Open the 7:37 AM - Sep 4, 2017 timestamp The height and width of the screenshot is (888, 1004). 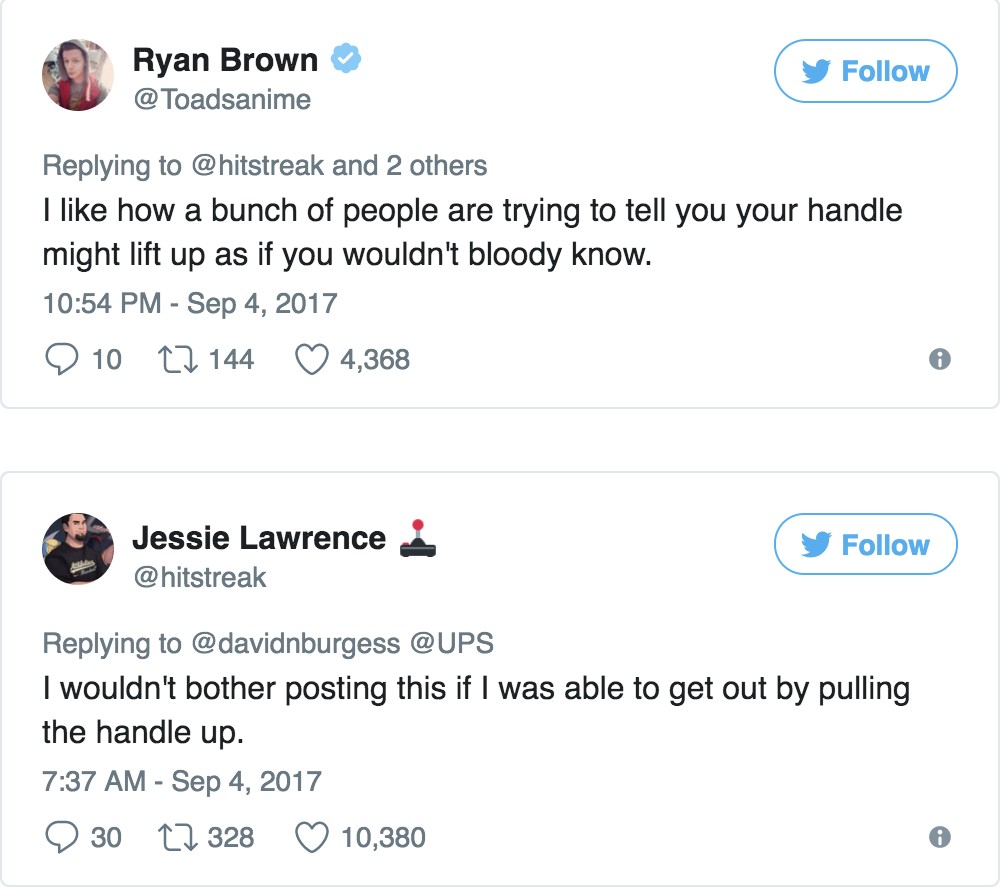181,780
